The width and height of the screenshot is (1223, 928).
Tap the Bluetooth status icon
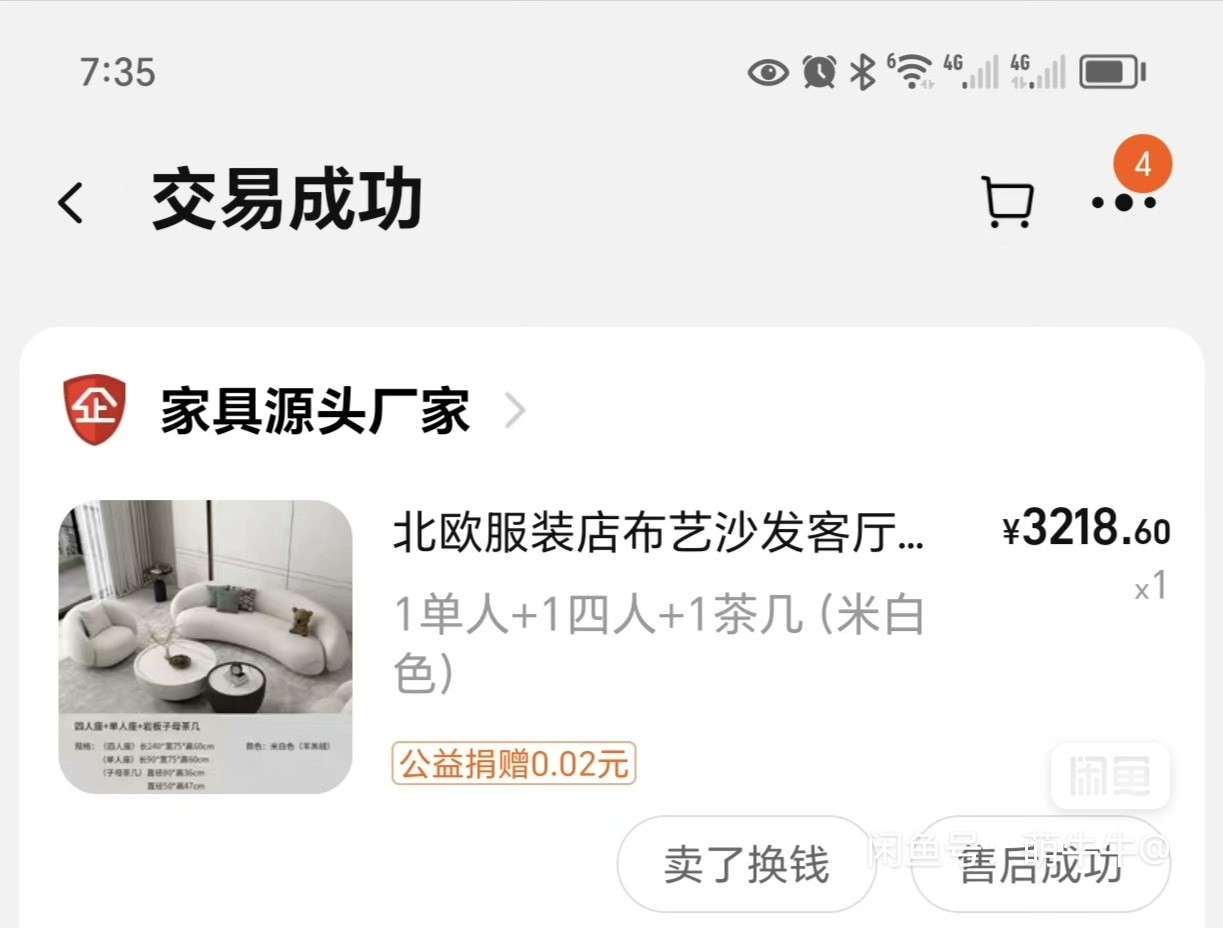tap(862, 72)
